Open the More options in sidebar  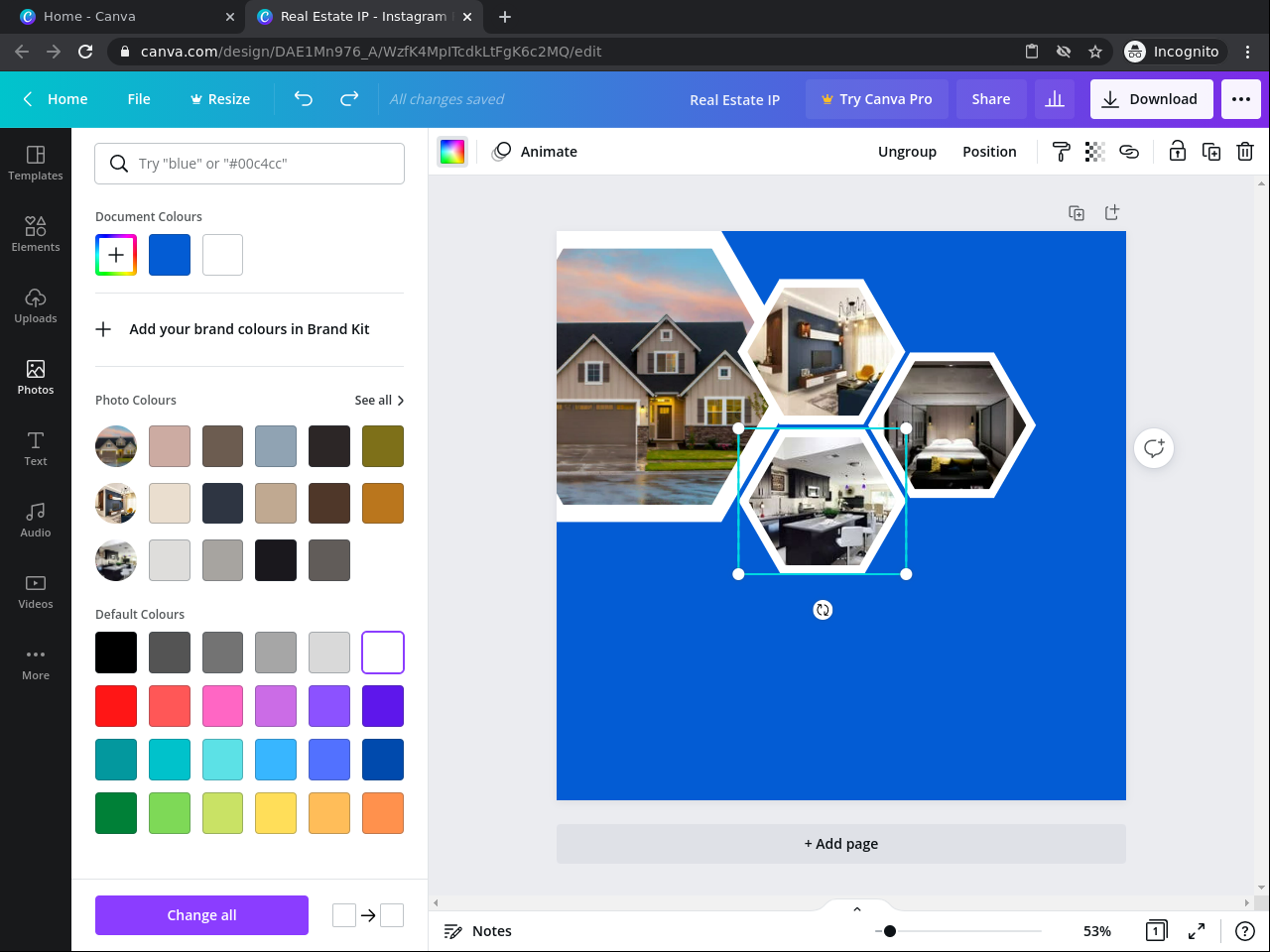point(36,662)
